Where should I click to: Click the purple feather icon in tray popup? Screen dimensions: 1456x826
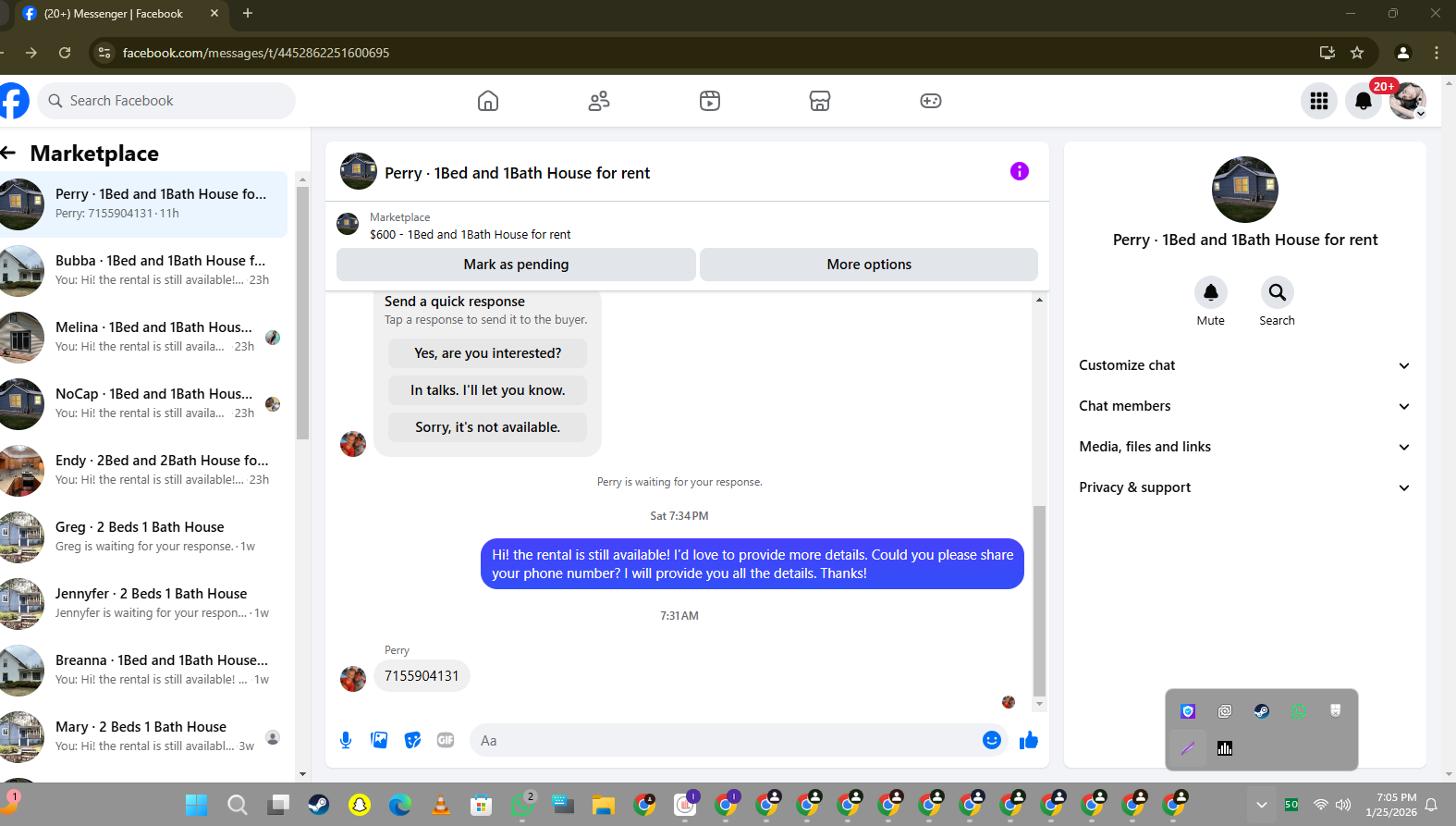1188,748
